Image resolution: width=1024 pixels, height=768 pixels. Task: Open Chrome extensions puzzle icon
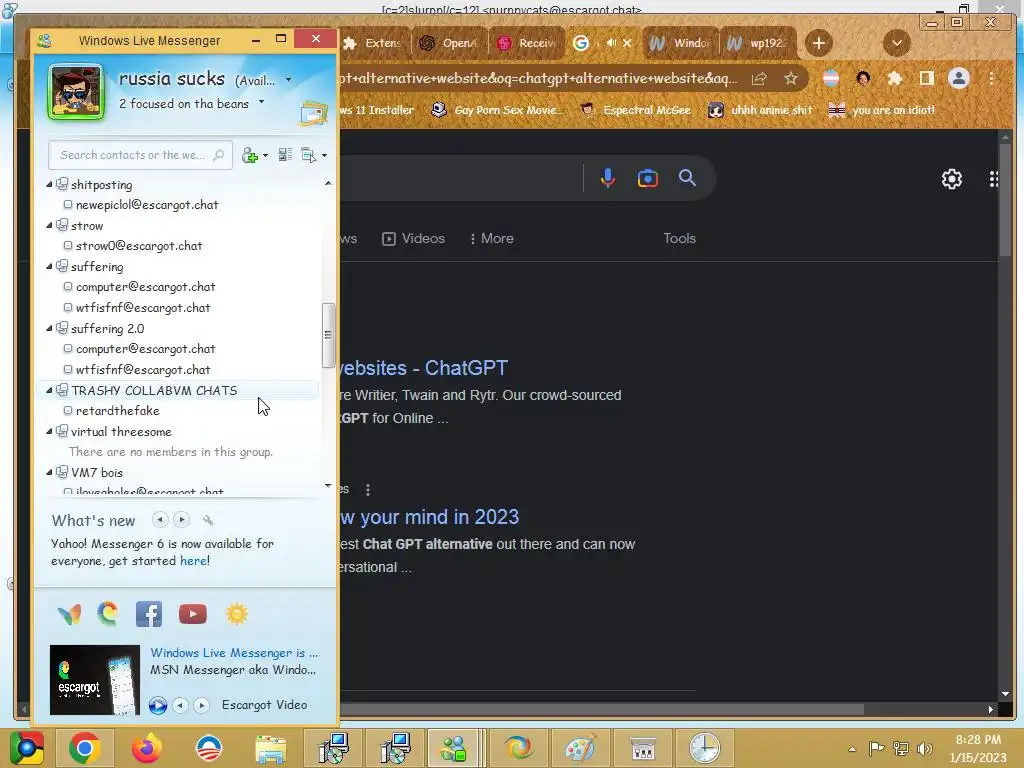(x=894, y=79)
